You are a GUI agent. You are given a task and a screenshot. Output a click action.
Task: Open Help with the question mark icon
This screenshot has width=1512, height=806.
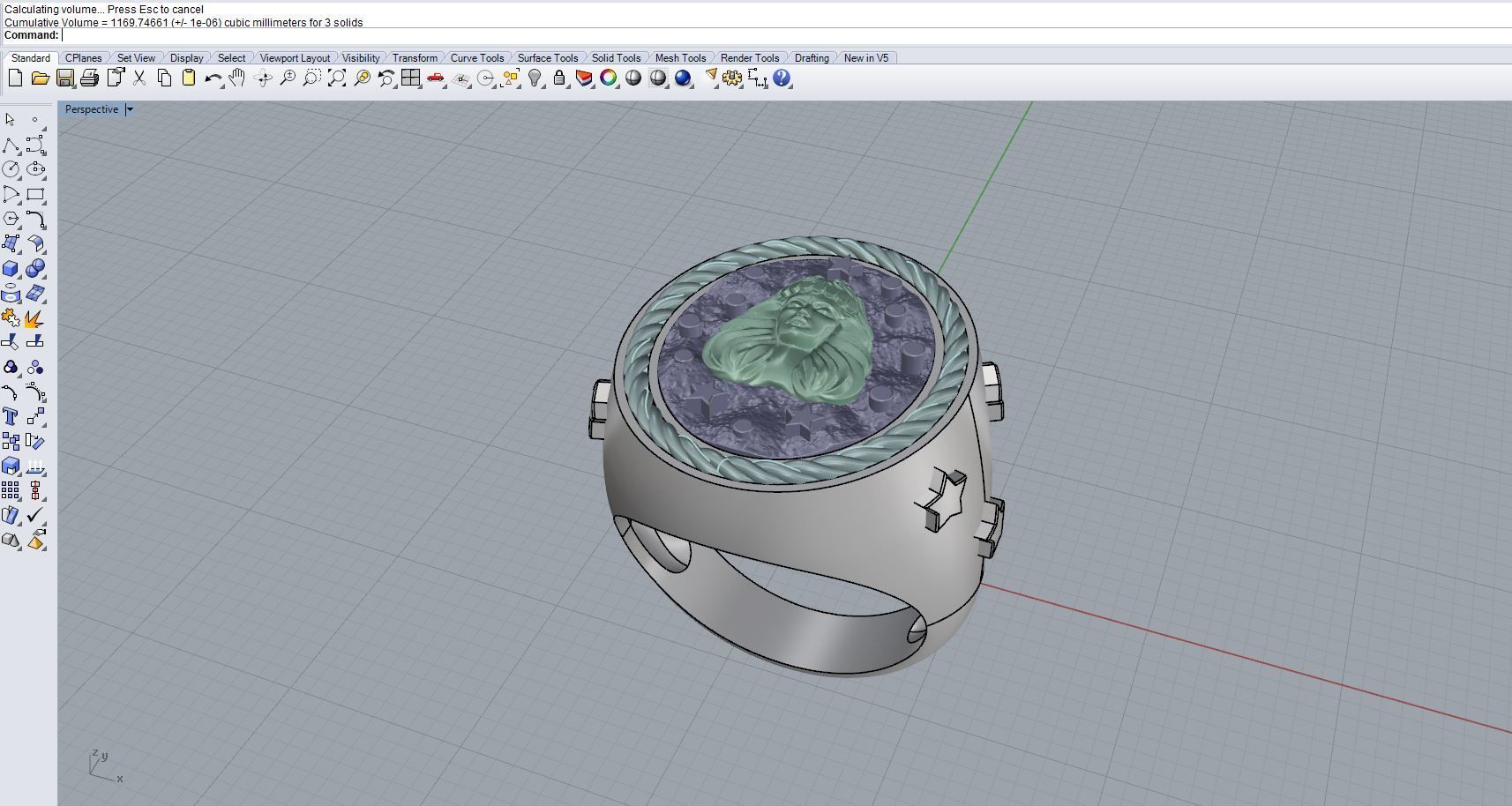(782, 78)
